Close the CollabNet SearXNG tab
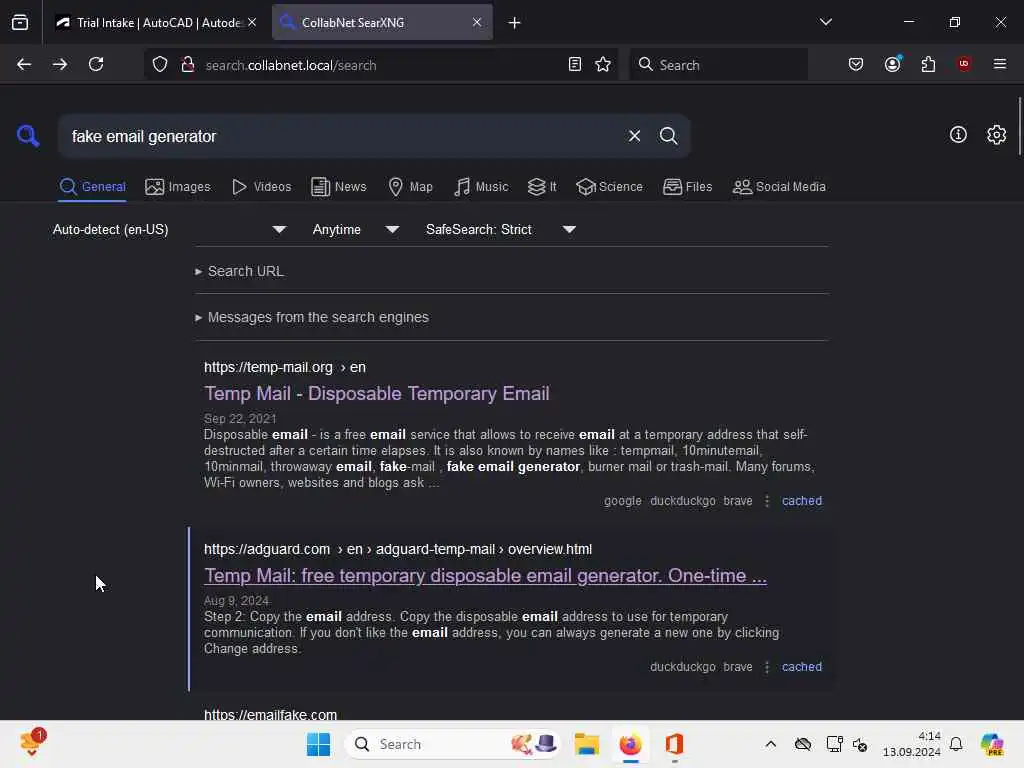 point(477,22)
